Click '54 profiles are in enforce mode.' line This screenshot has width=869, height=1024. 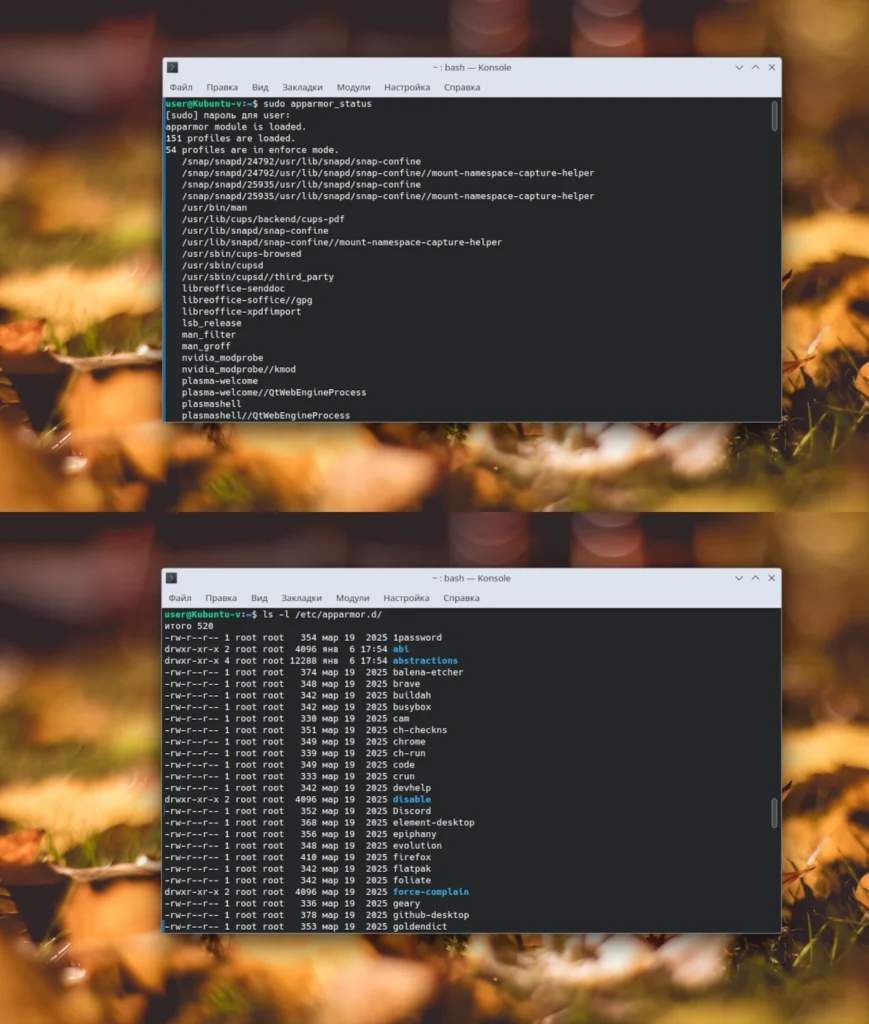click(x=252, y=150)
